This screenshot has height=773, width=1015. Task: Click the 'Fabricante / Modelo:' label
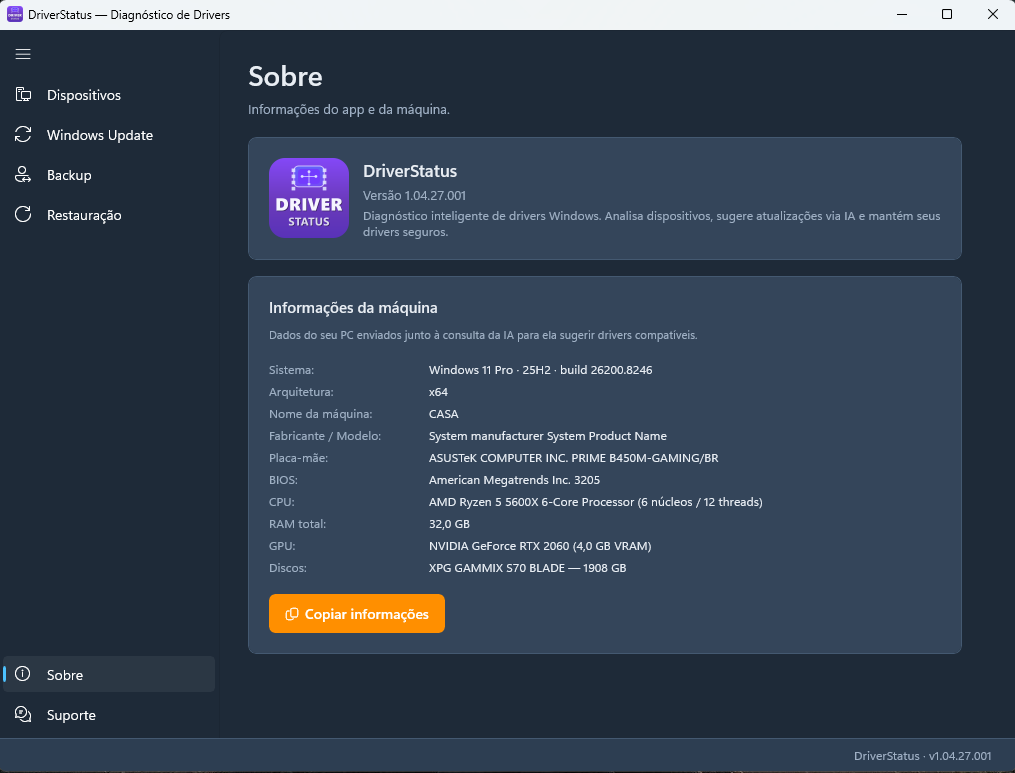tap(325, 436)
